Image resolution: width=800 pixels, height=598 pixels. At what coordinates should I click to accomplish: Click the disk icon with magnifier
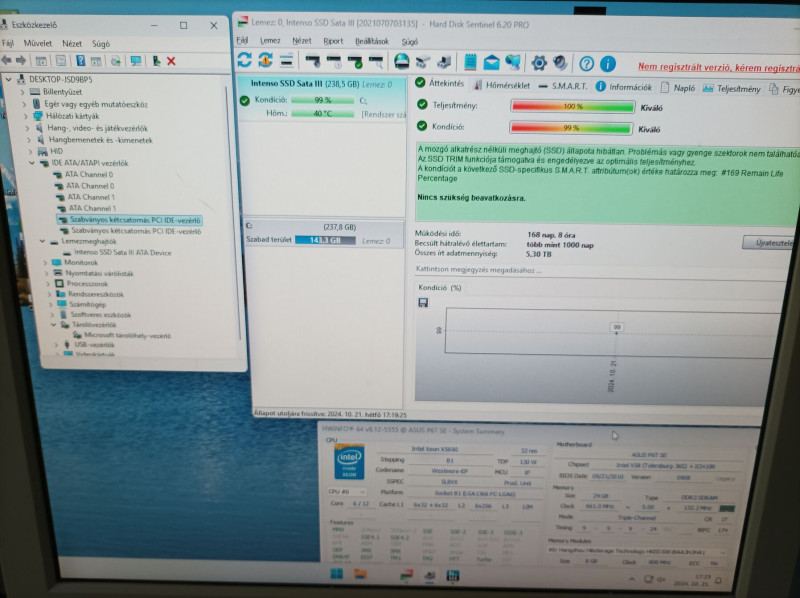click(x=376, y=62)
